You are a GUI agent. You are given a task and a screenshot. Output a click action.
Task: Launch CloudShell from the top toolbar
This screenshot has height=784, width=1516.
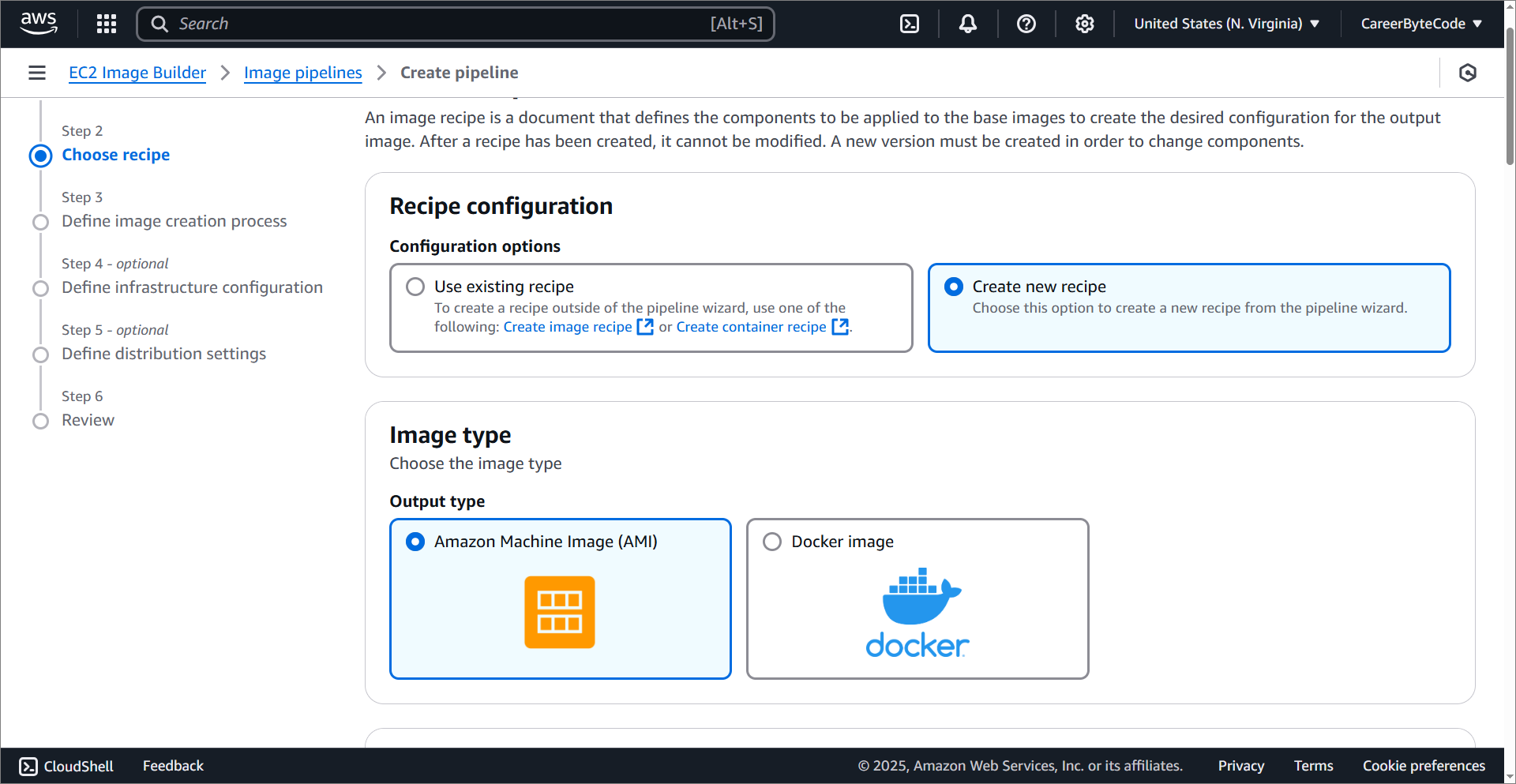(909, 24)
